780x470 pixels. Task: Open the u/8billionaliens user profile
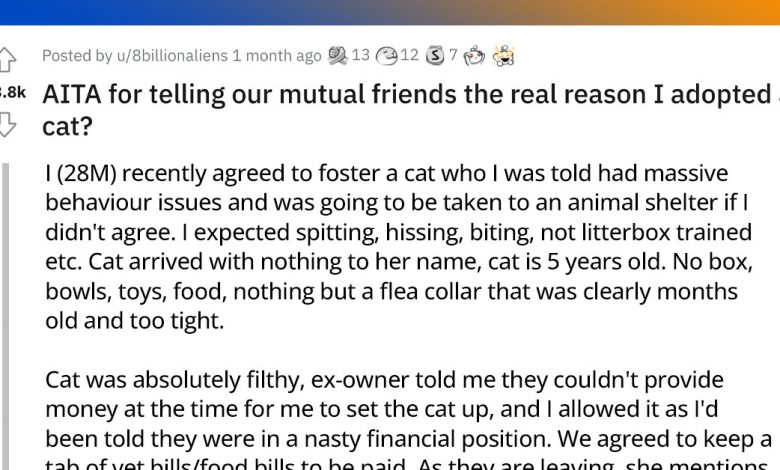click(172, 56)
